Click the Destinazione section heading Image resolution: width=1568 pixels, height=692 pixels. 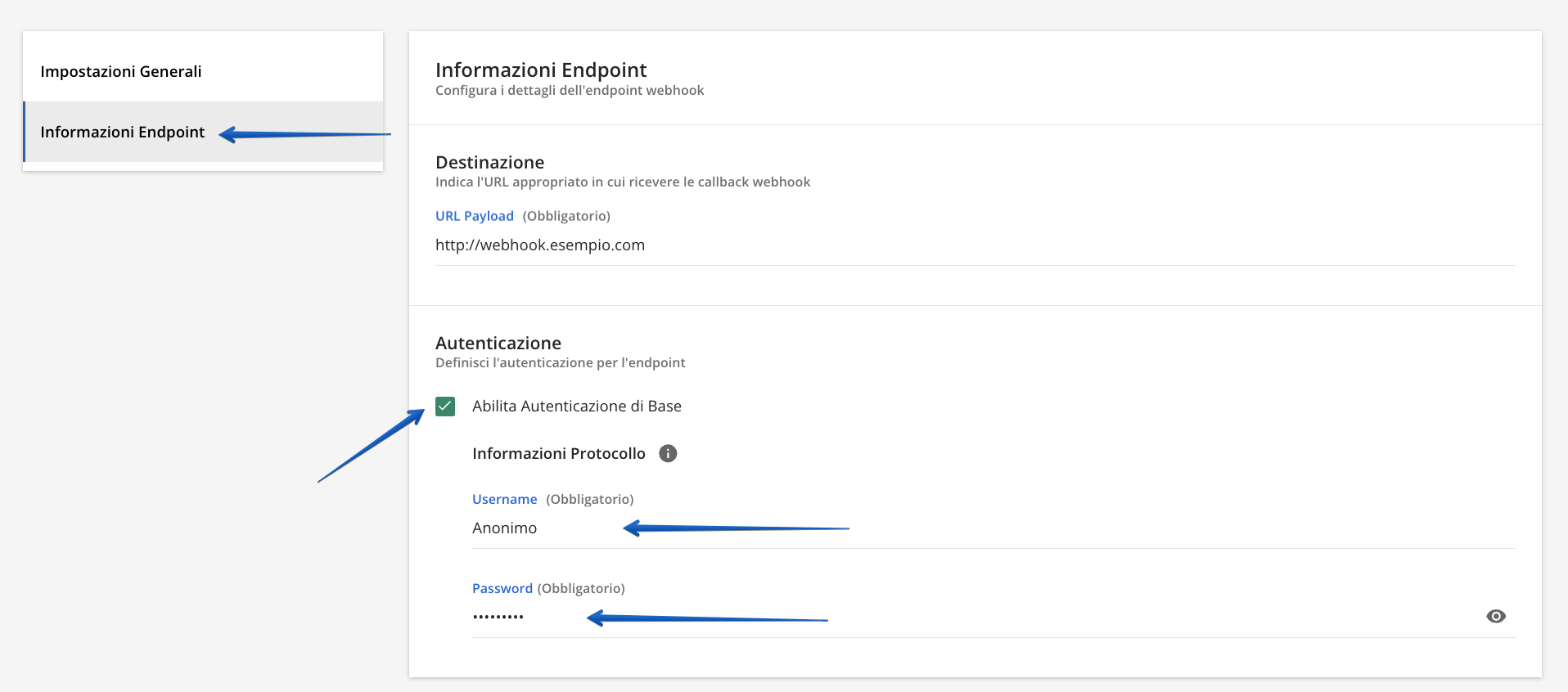tap(490, 162)
